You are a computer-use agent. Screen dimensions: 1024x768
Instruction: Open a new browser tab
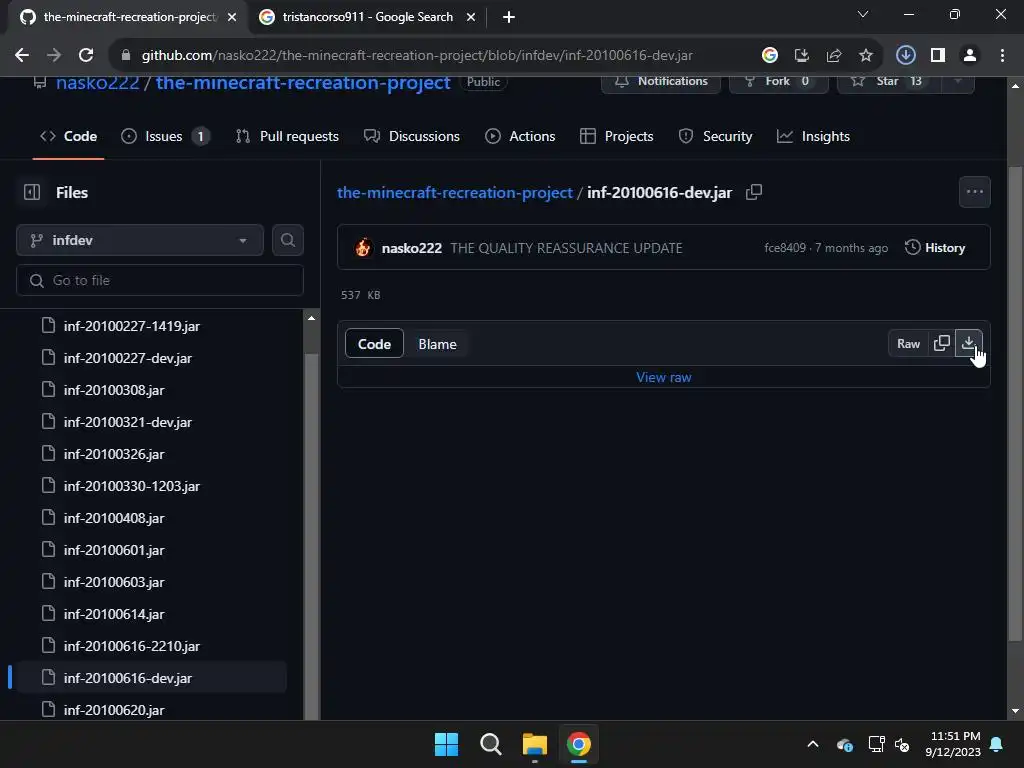click(509, 17)
